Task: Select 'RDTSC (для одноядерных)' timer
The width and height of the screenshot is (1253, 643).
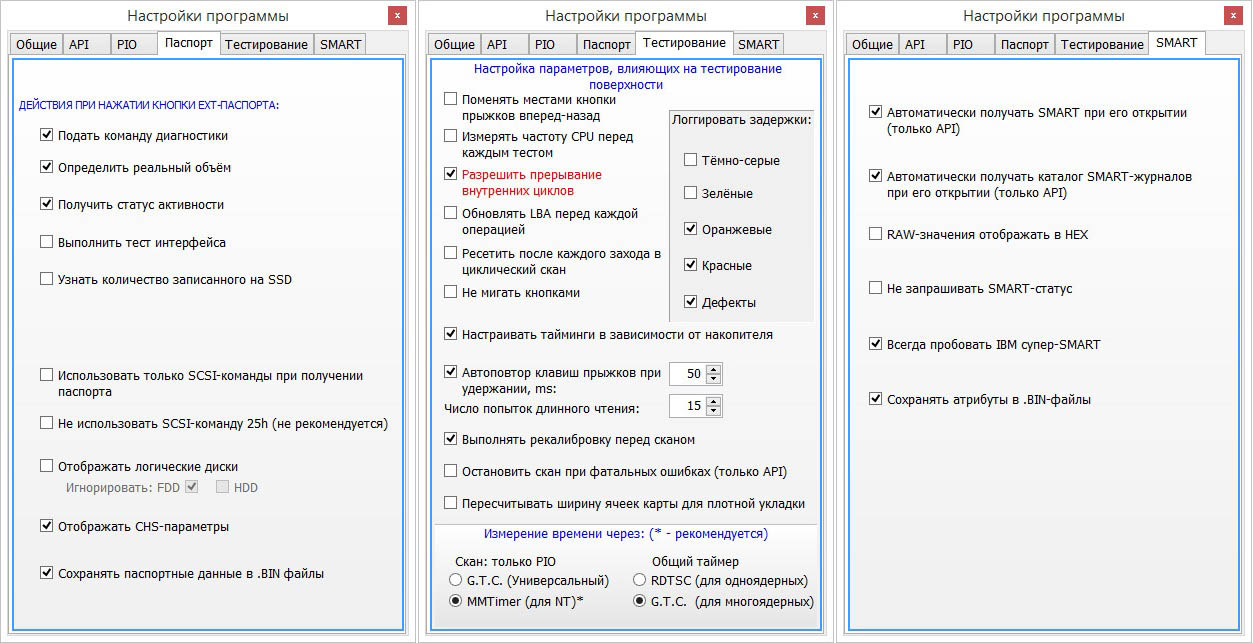Action: (640, 580)
